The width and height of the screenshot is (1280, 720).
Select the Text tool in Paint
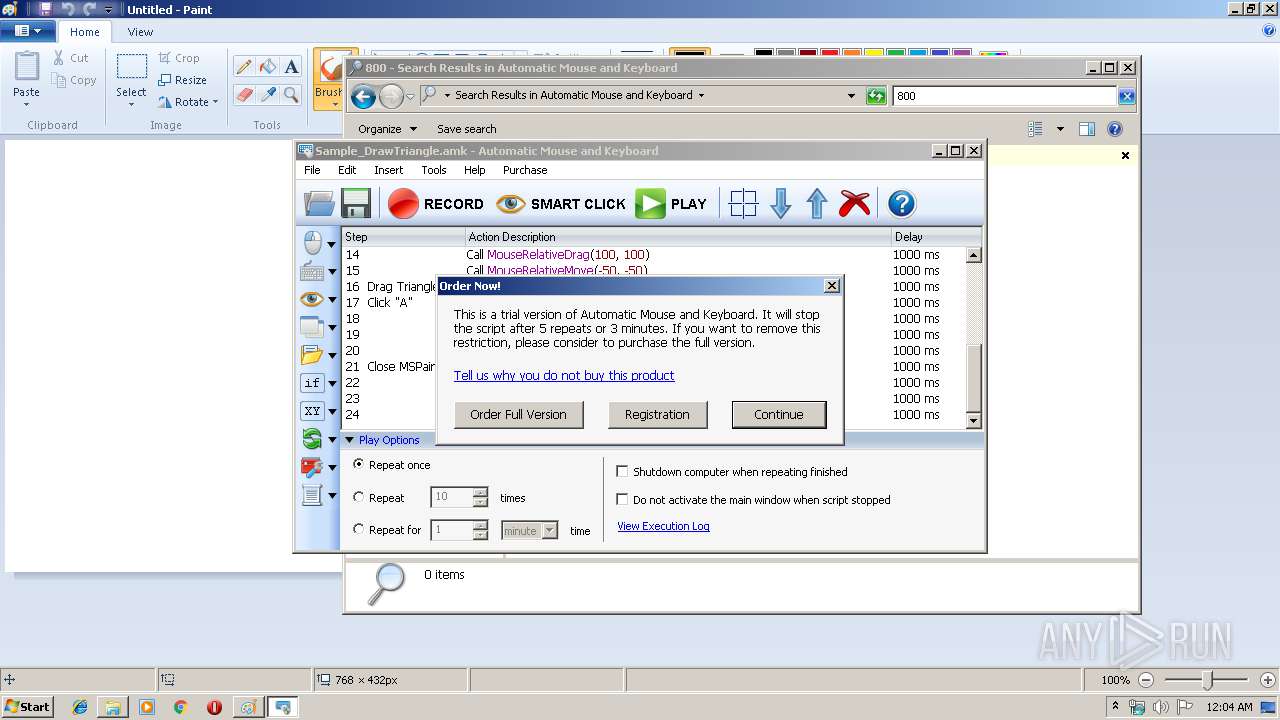click(291, 67)
